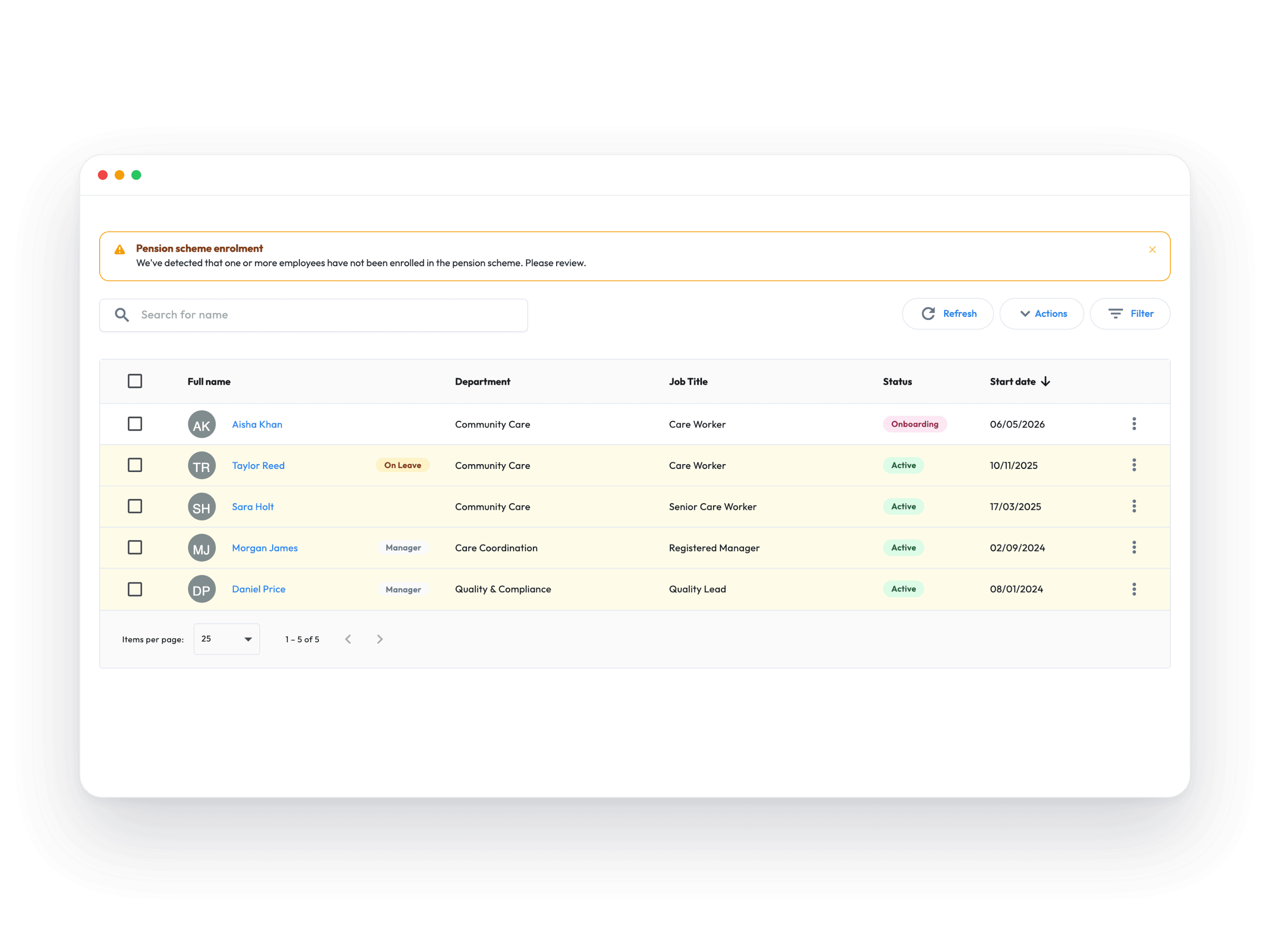Viewport: 1270px width, 952px height.
Task: Open Sara Holt's profile link
Action: (x=253, y=507)
